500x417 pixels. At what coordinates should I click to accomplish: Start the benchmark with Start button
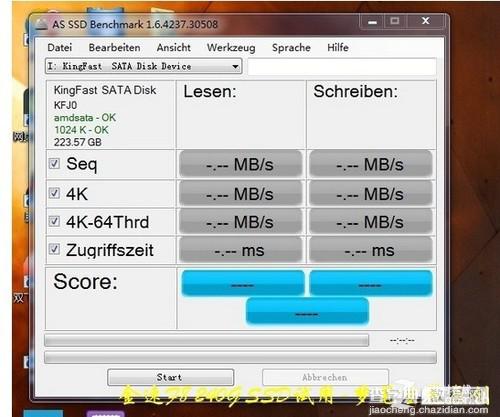170,377
